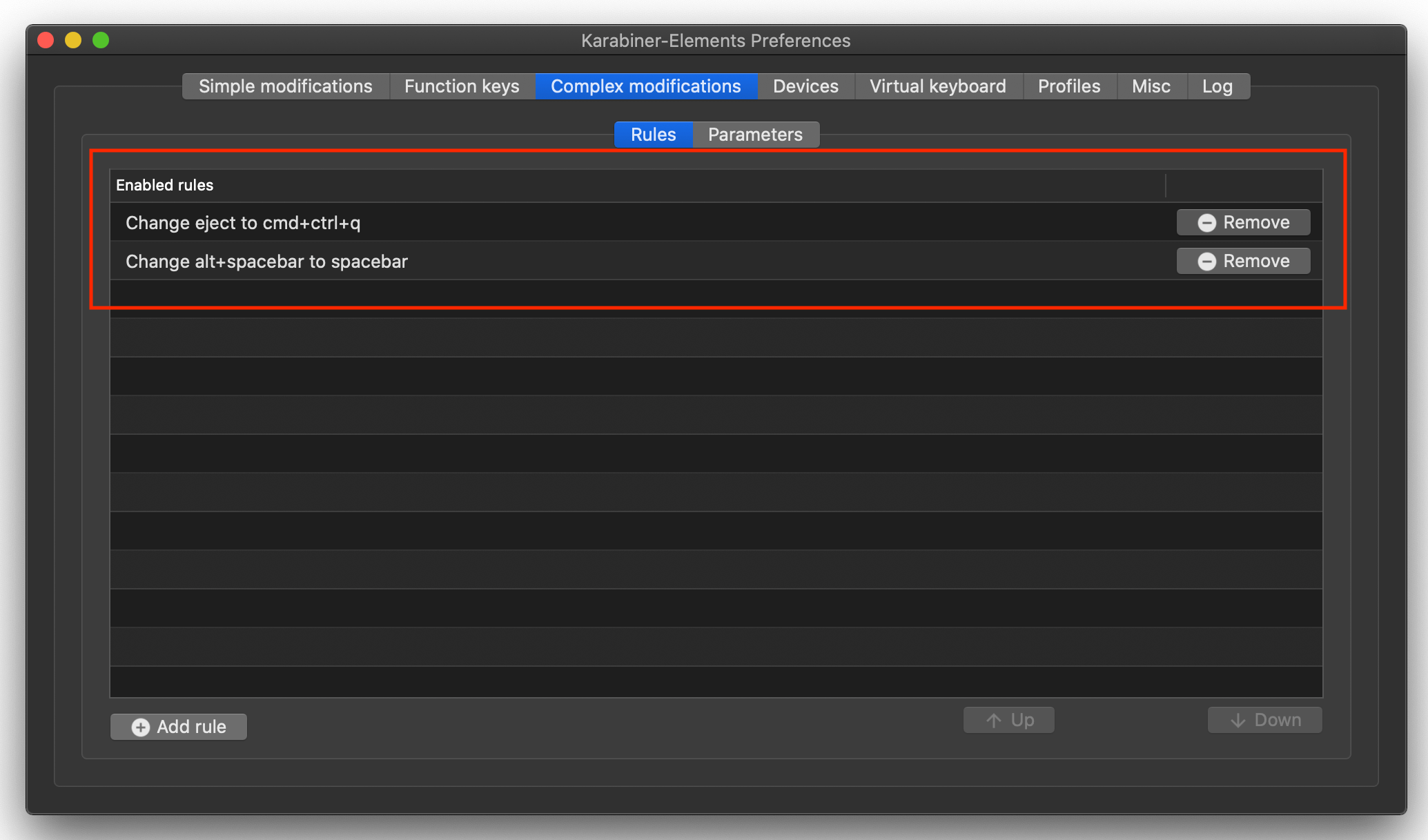This screenshot has width=1428, height=840.
Task: Select the Complex modifications tab
Action: coord(646,86)
